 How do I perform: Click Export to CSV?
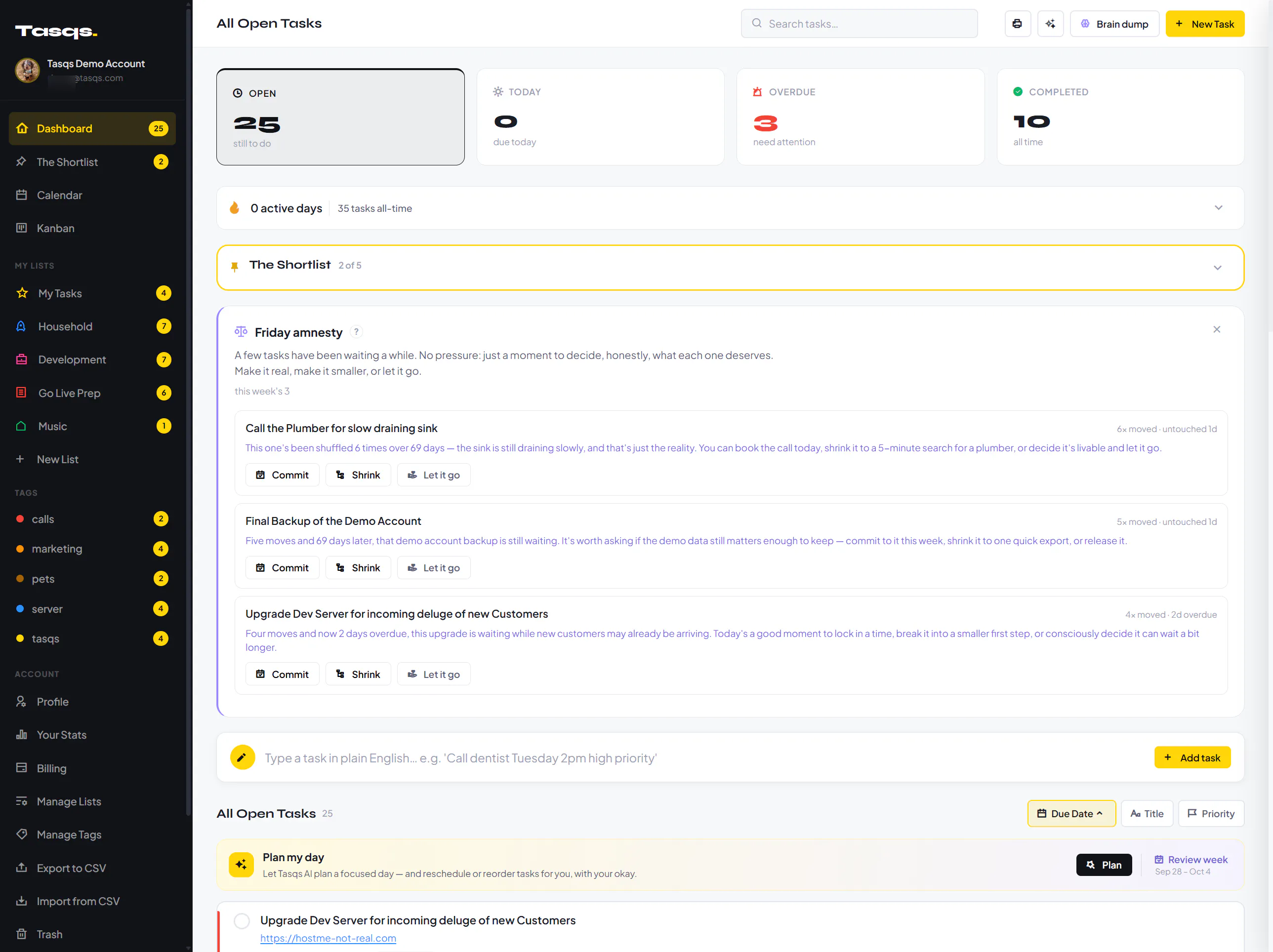click(x=92, y=868)
